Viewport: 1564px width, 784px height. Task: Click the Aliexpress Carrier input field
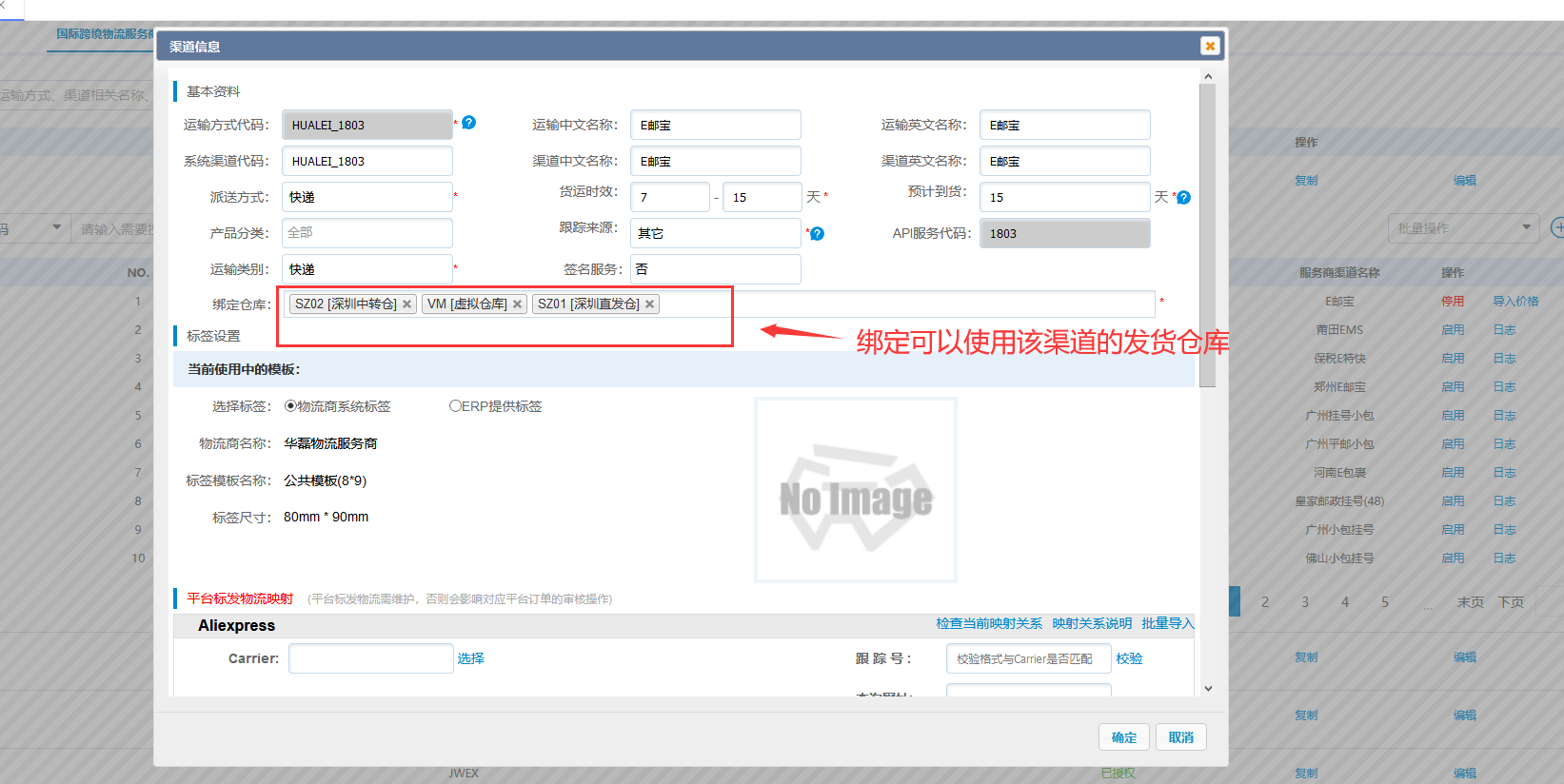pos(370,658)
